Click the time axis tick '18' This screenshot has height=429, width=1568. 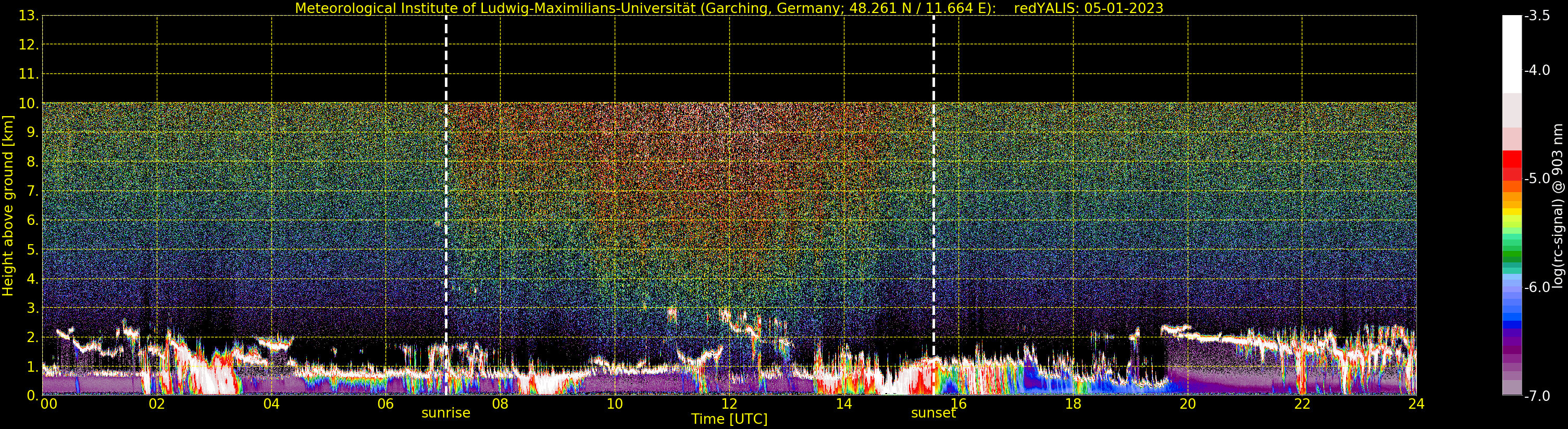(x=1073, y=403)
